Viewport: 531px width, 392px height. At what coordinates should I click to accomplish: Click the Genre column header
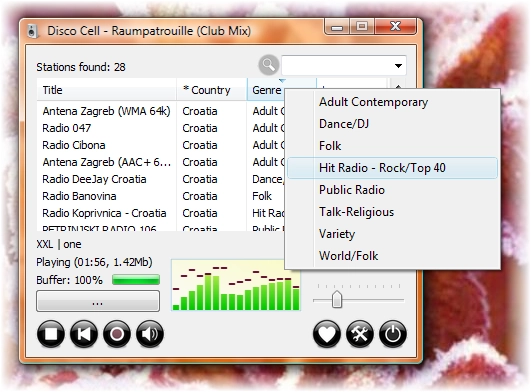[x=266, y=90]
